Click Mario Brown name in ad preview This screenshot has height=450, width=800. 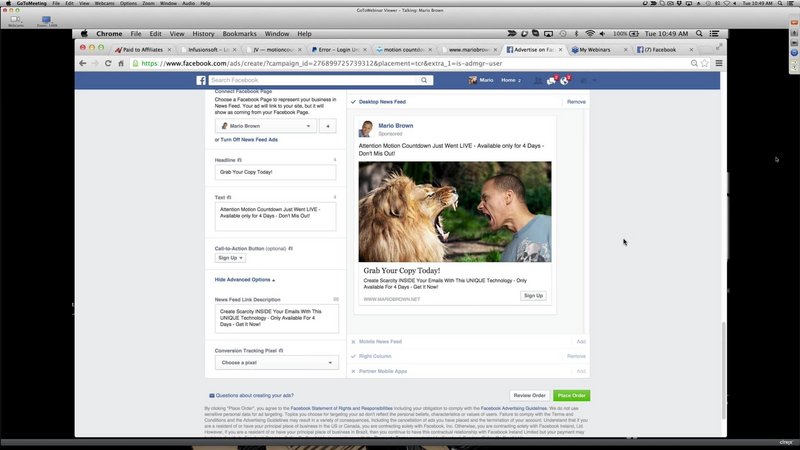(395, 126)
